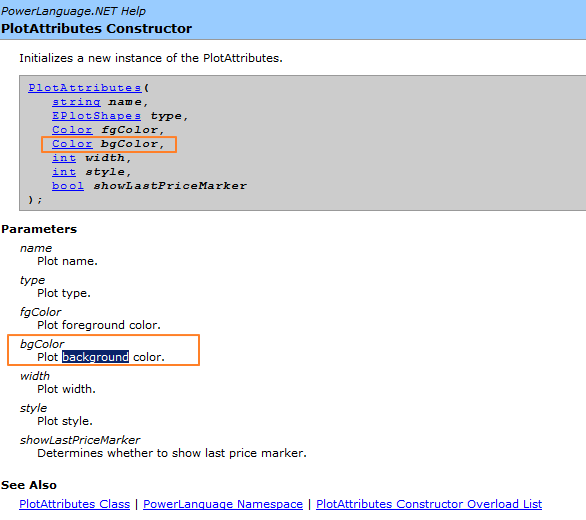Viewport: 586px width, 520px height.
Task: Open the int link before width
Action: (64, 158)
